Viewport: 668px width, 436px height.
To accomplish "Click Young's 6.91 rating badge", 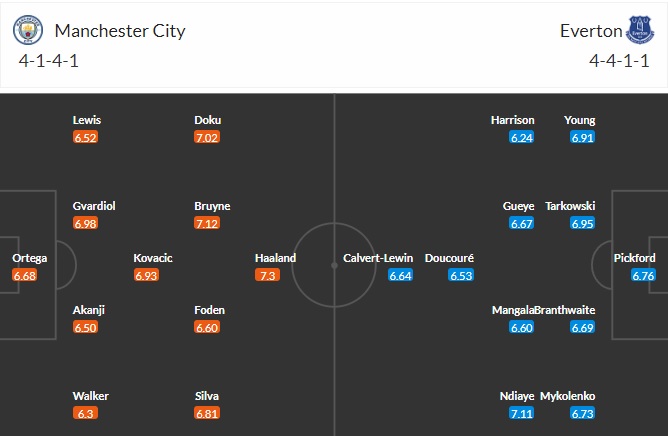I will point(583,137).
